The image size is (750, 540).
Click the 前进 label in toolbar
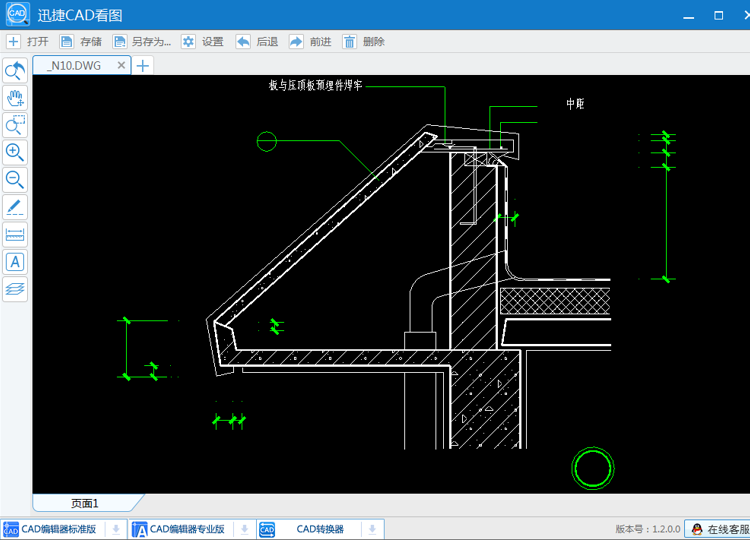pyautogui.click(x=320, y=42)
